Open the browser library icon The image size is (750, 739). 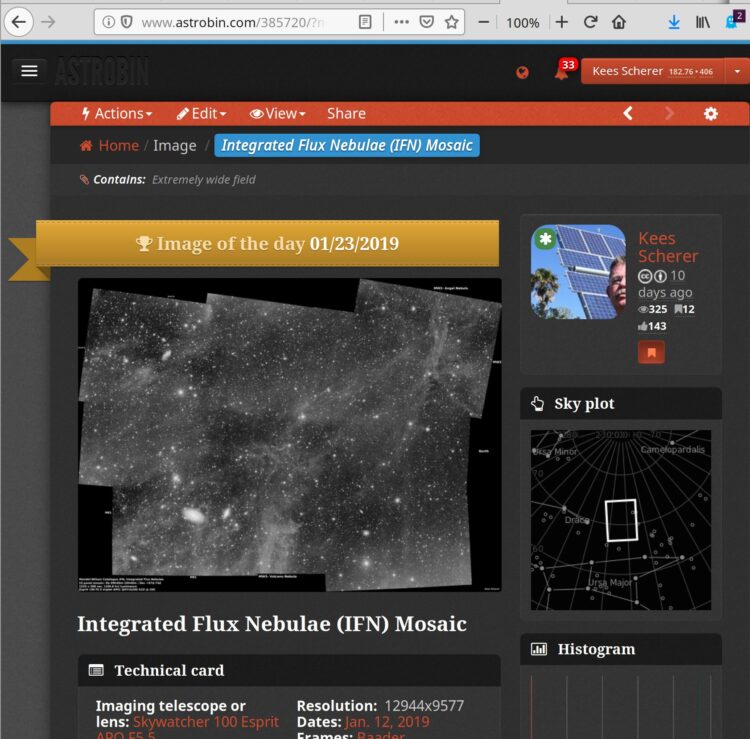coord(703,22)
